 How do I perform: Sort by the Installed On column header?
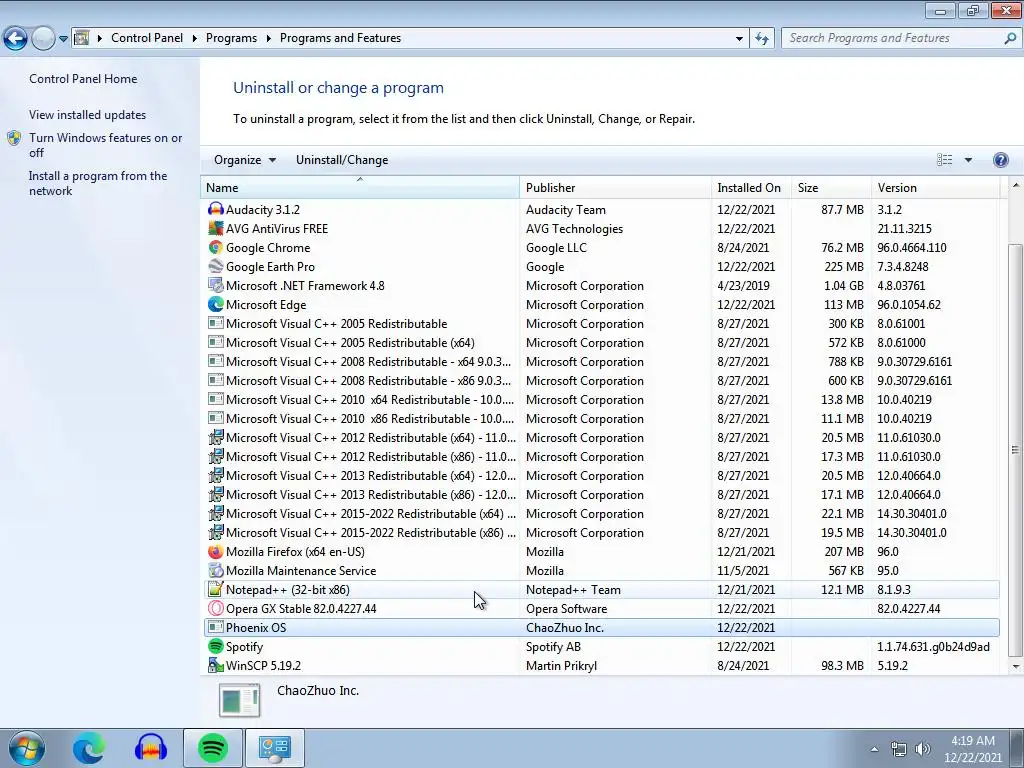pos(752,187)
